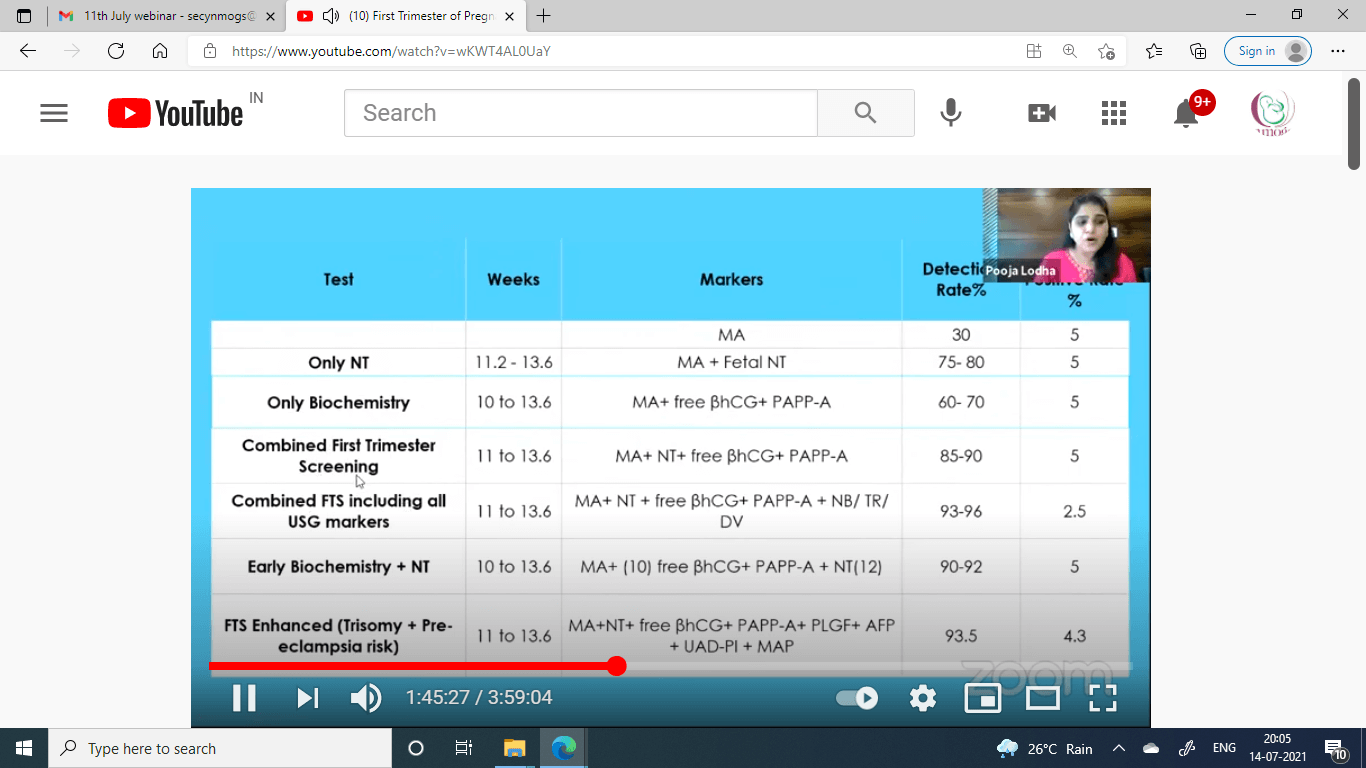Open a new browser tab
Image resolution: width=1366 pixels, height=768 pixels.
point(544,16)
